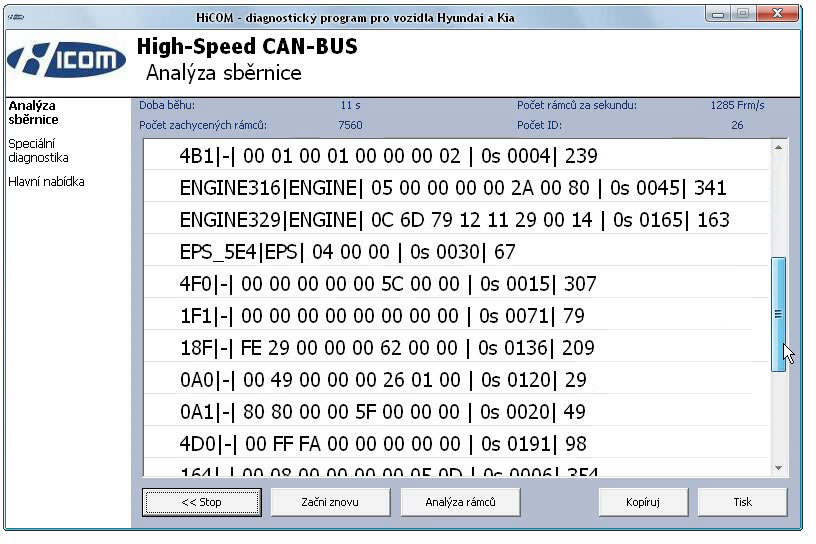Click the Analýza rámců button
The height and width of the screenshot is (544, 816).
[x=460, y=502]
